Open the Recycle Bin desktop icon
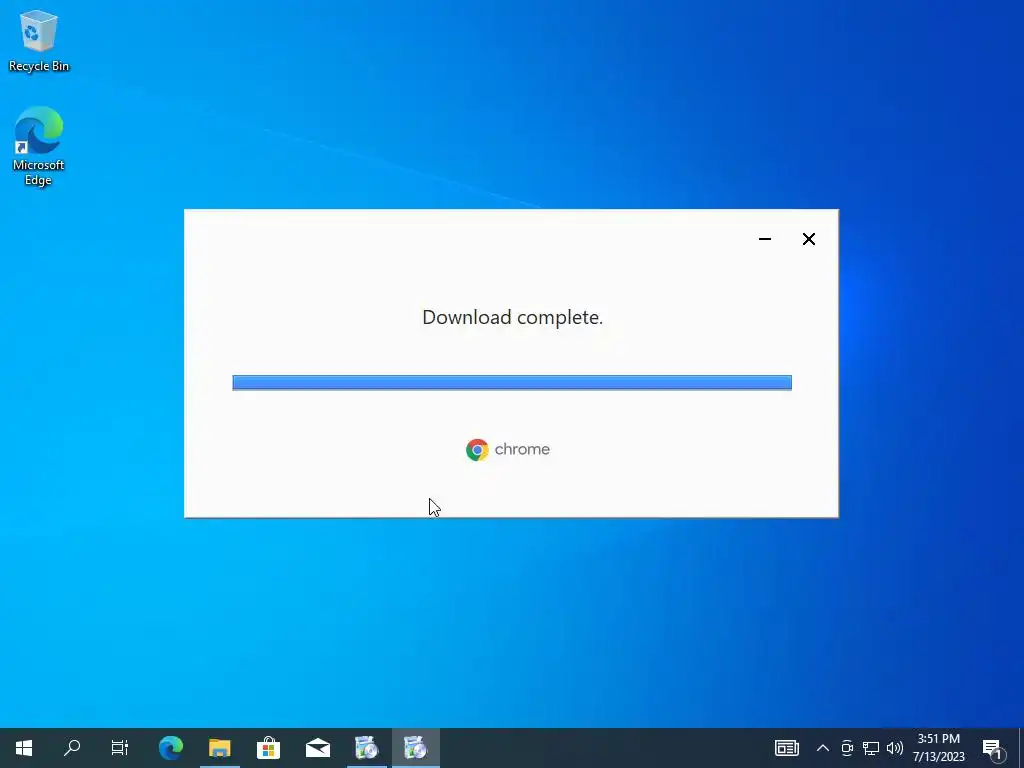The height and width of the screenshot is (768, 1024). [39, 40]
